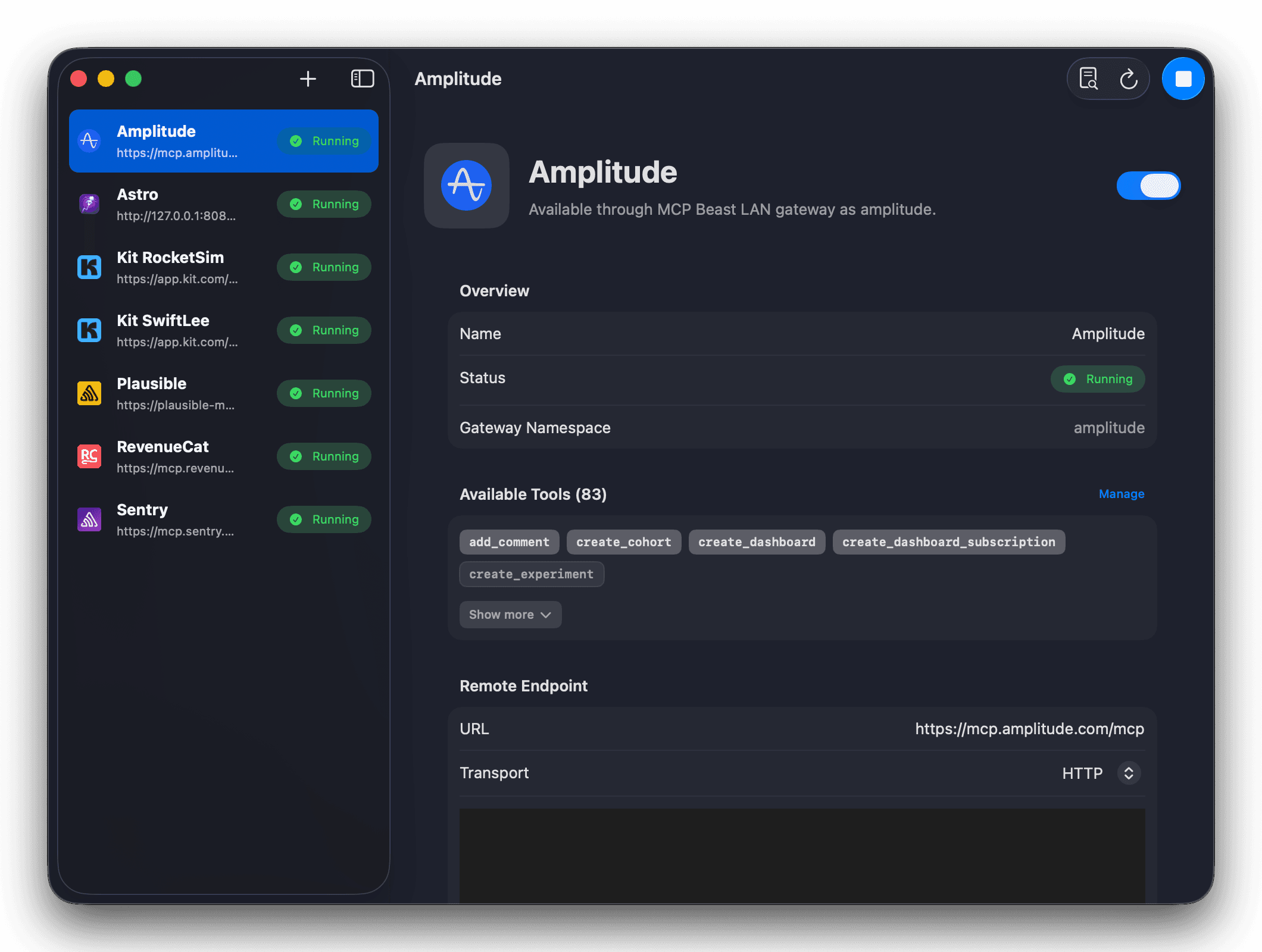
Task: Select the Sentry server in sidebar
Action: 224,519
